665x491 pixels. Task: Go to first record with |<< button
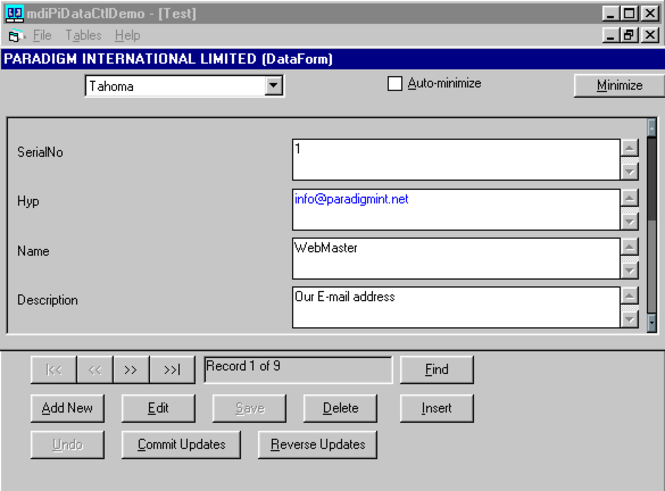point(53,370)
